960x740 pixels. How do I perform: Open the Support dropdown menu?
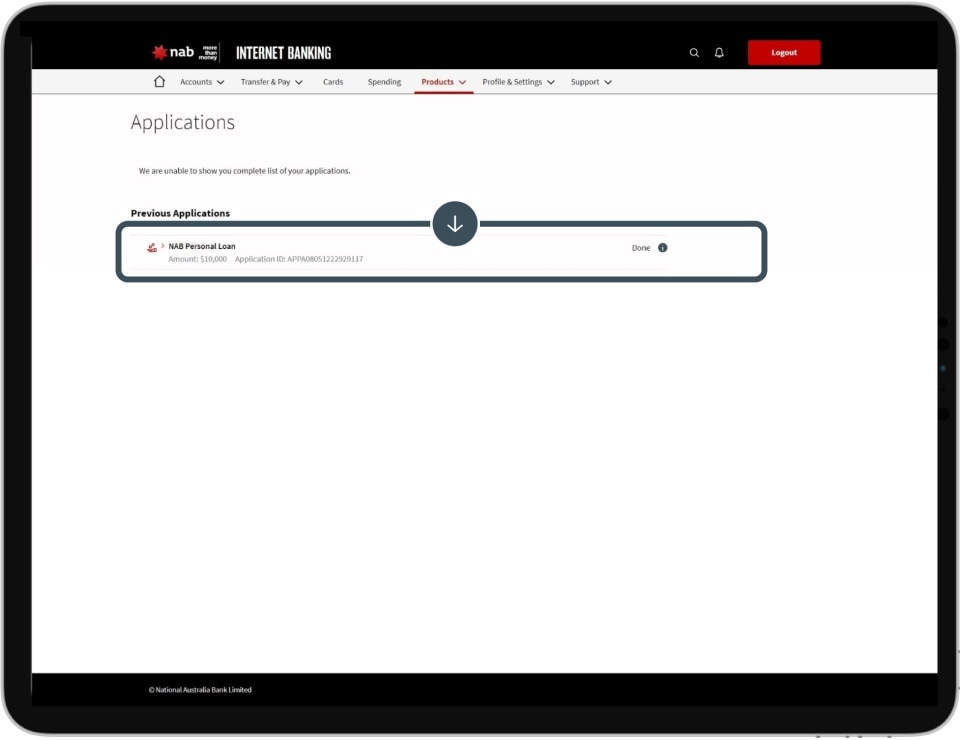591,82
